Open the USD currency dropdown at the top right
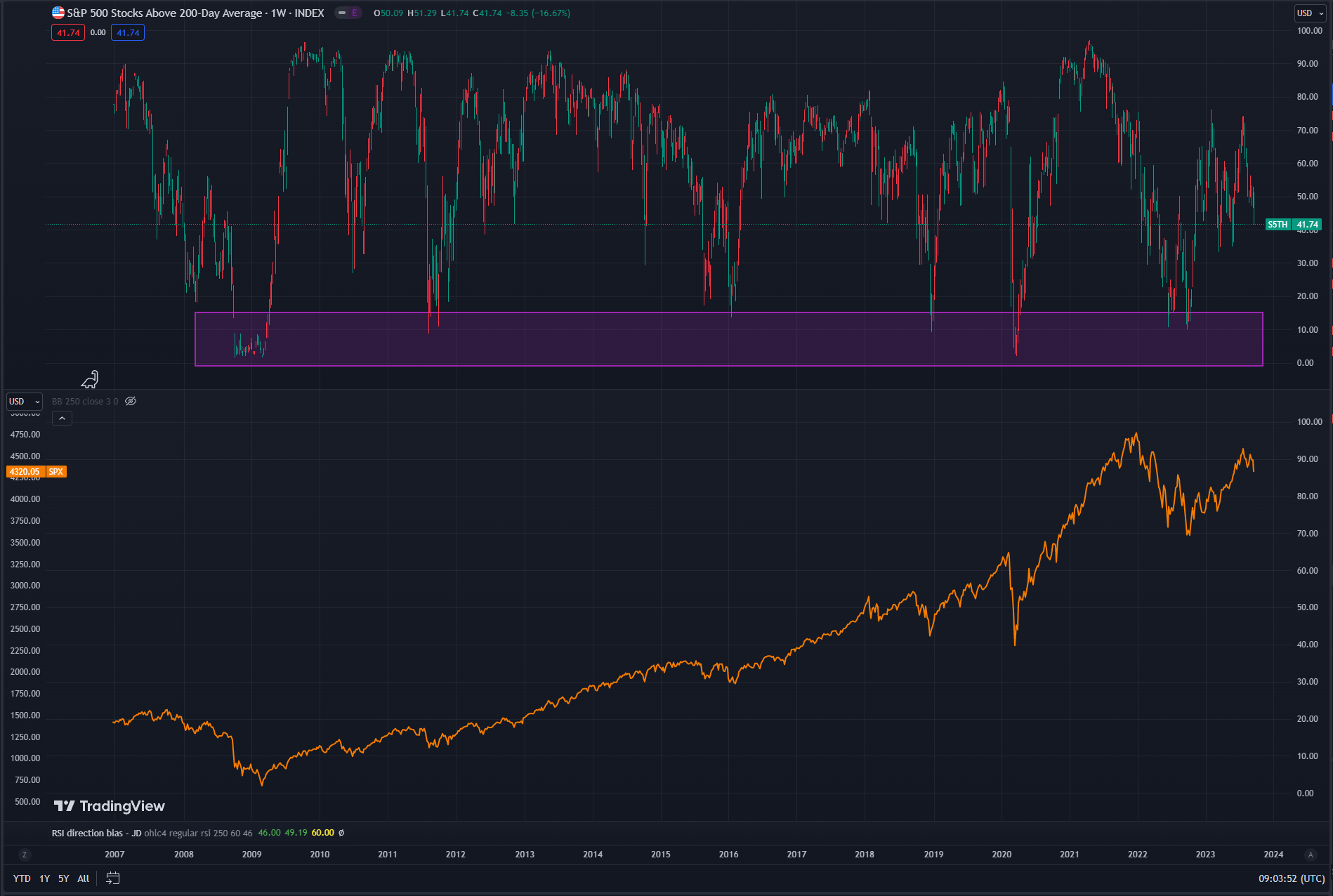 click(x=1311, y=13)
